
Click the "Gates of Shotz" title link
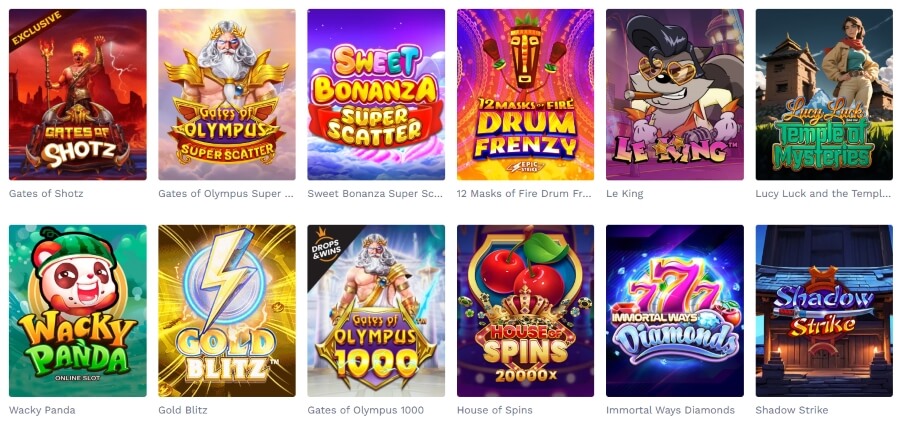click(46, 194)
